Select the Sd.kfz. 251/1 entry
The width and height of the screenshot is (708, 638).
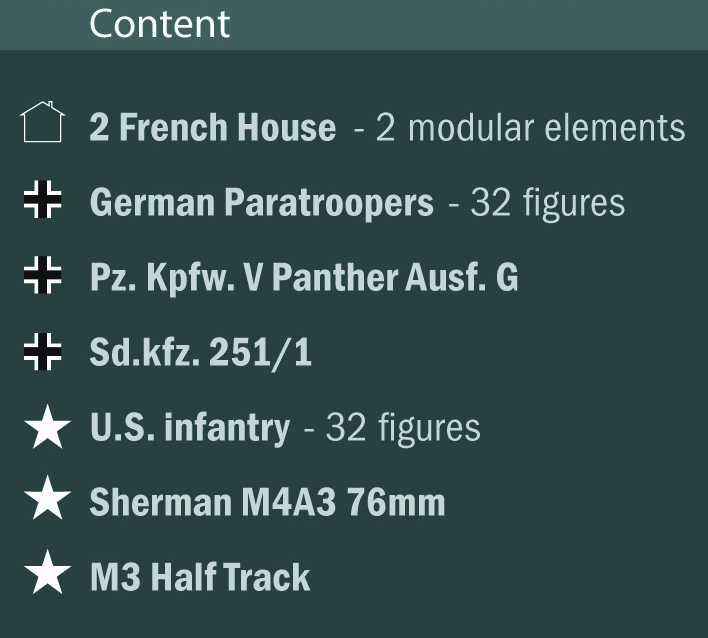tap(200, 352)
